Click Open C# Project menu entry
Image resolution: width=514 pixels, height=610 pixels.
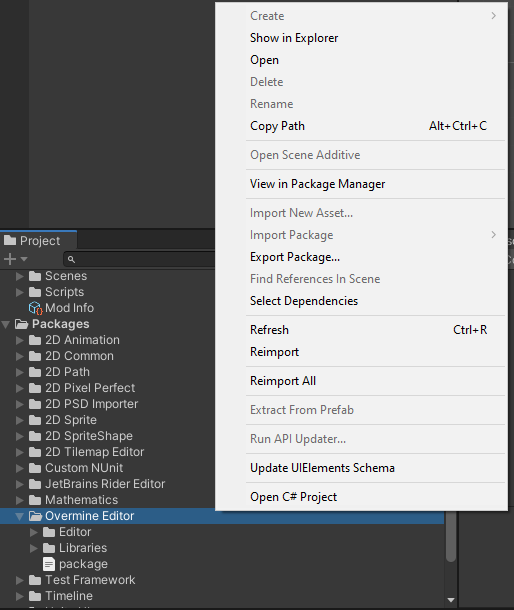pyautogui.click(x=293, y=497)
